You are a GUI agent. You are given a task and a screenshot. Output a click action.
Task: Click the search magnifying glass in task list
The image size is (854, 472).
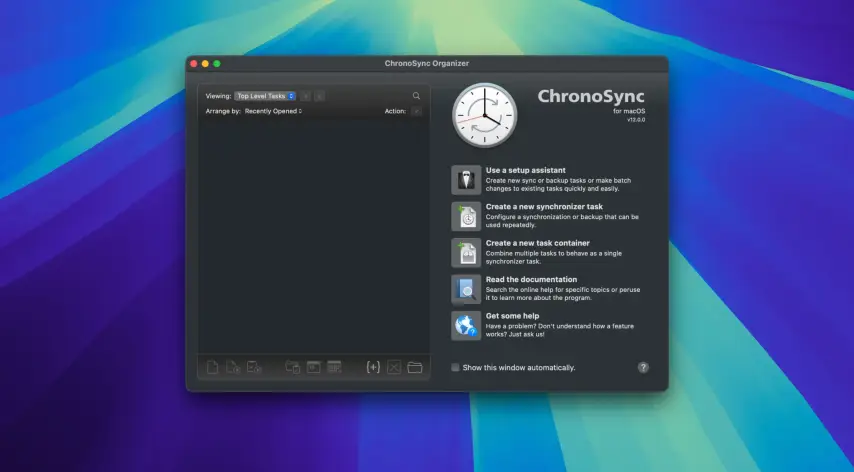[416, 96]
